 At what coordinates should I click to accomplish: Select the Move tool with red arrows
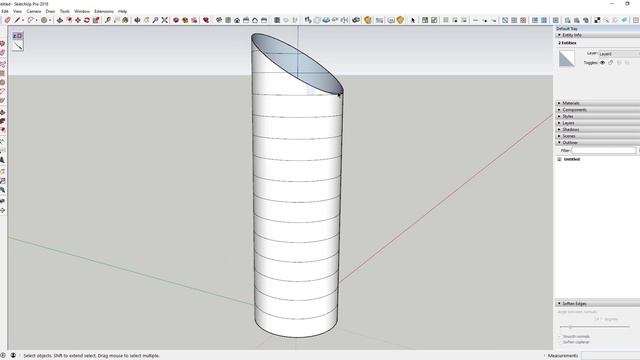(78, 20)
